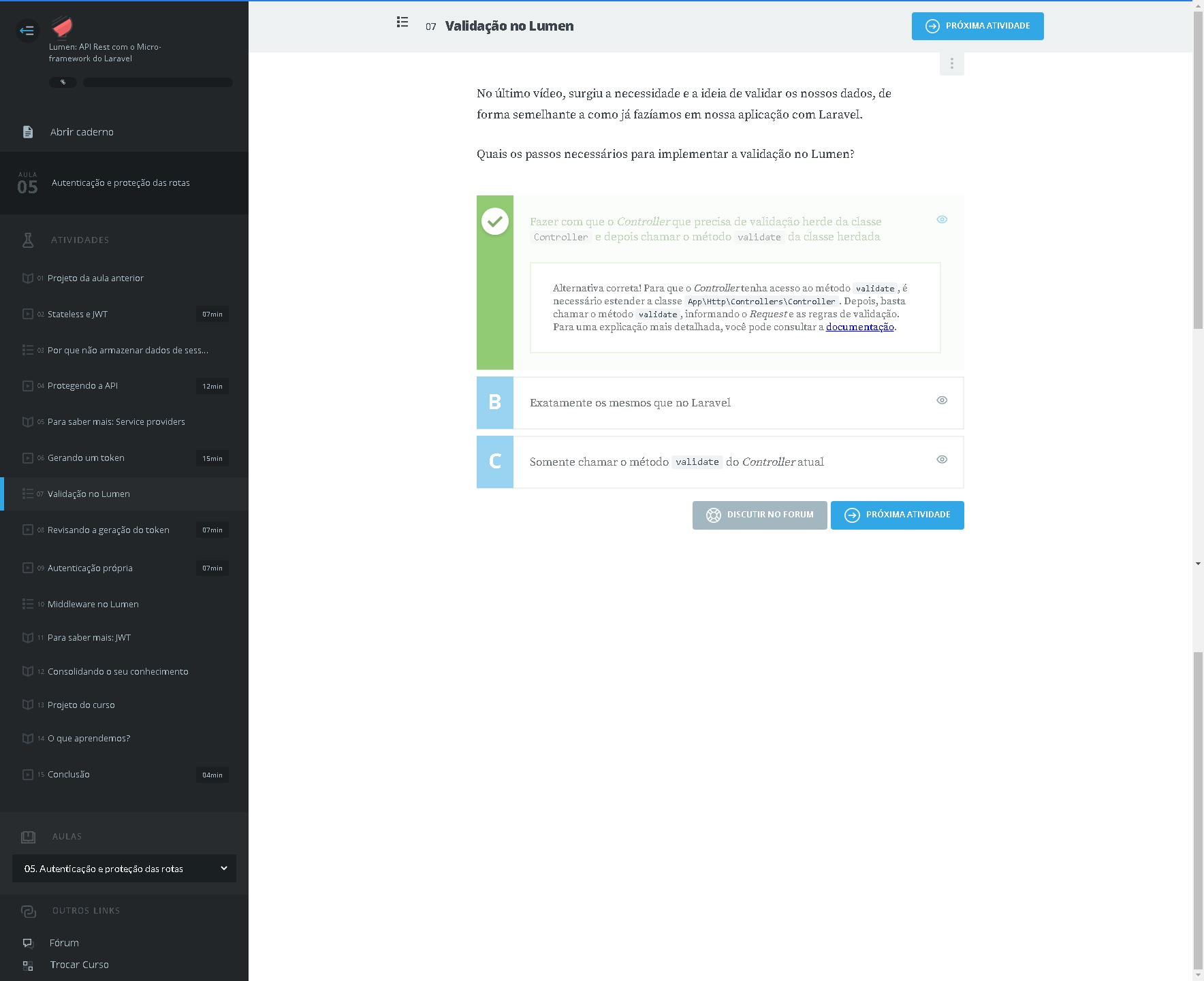Click the notebook icon for Abrir caderno

point(28,132)
